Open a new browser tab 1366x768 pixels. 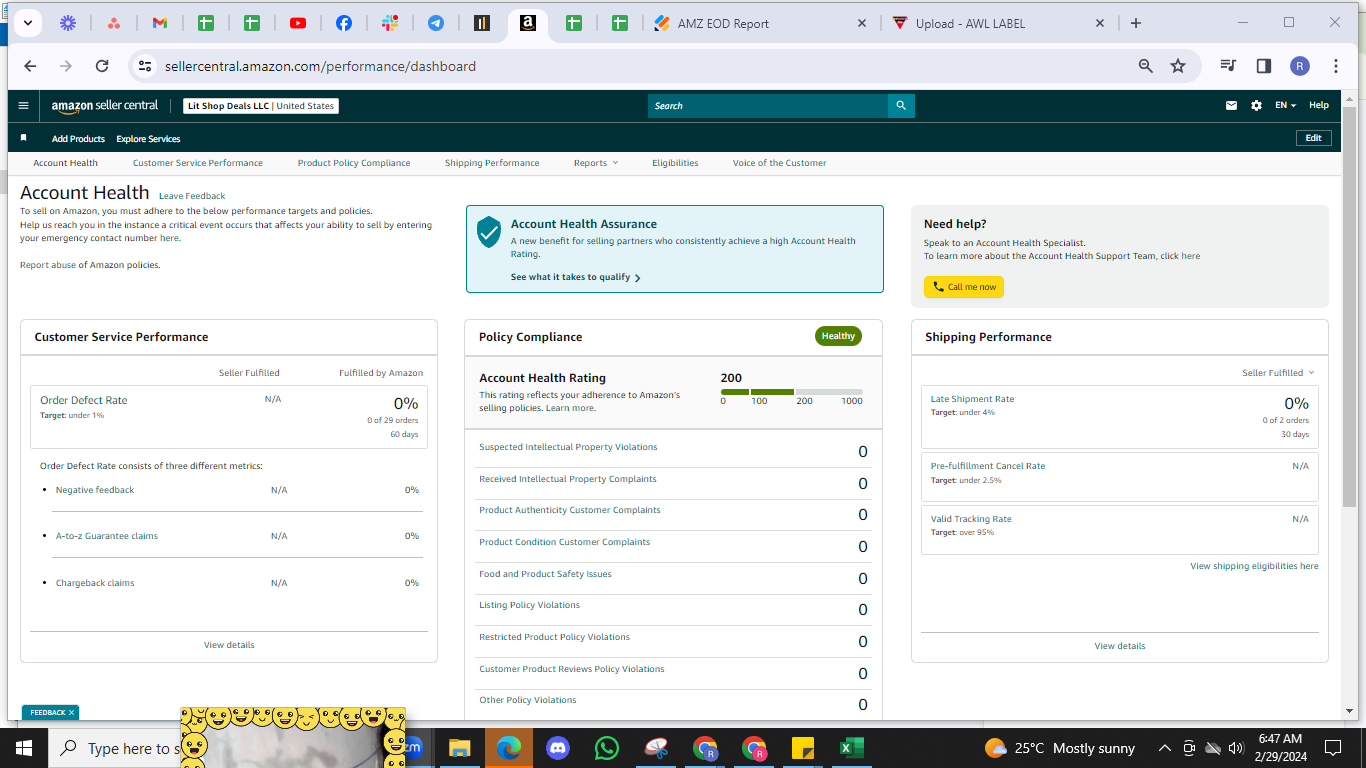[x=1136, y=23]
